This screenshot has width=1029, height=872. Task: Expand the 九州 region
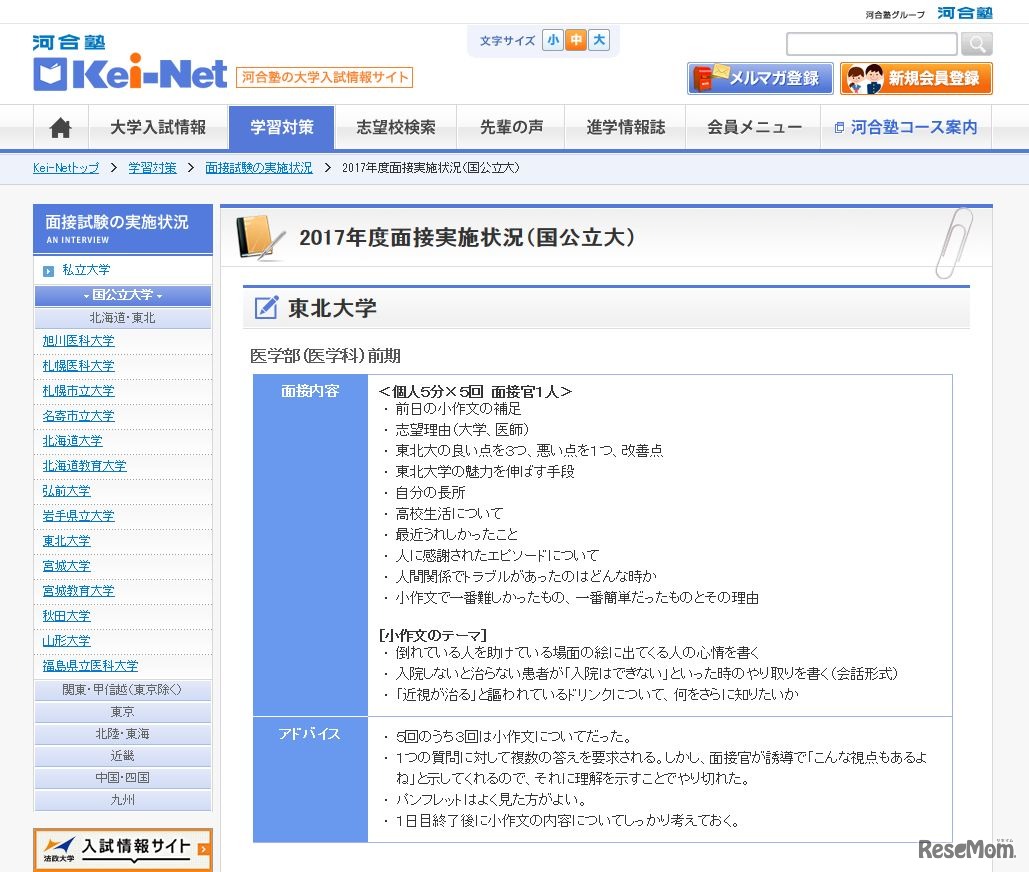tap(123, 800)
